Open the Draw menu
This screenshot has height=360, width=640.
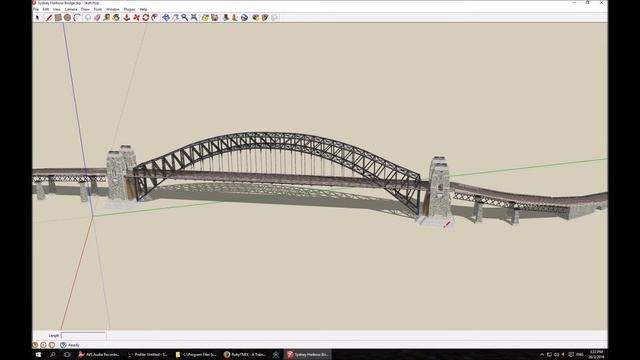85,9
